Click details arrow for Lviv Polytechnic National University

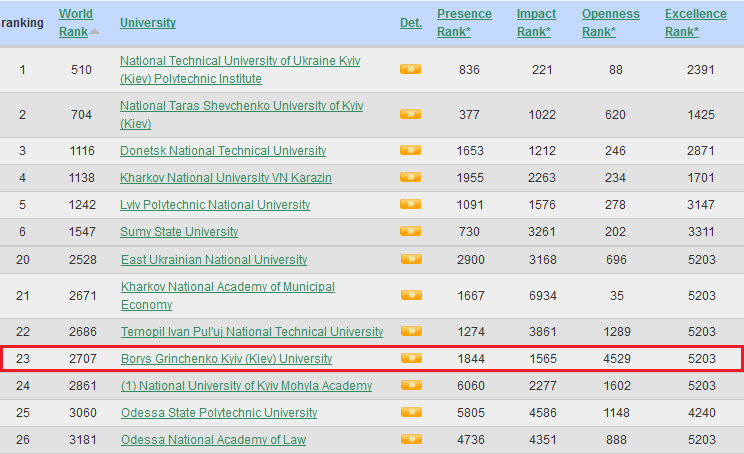point(410,205)
